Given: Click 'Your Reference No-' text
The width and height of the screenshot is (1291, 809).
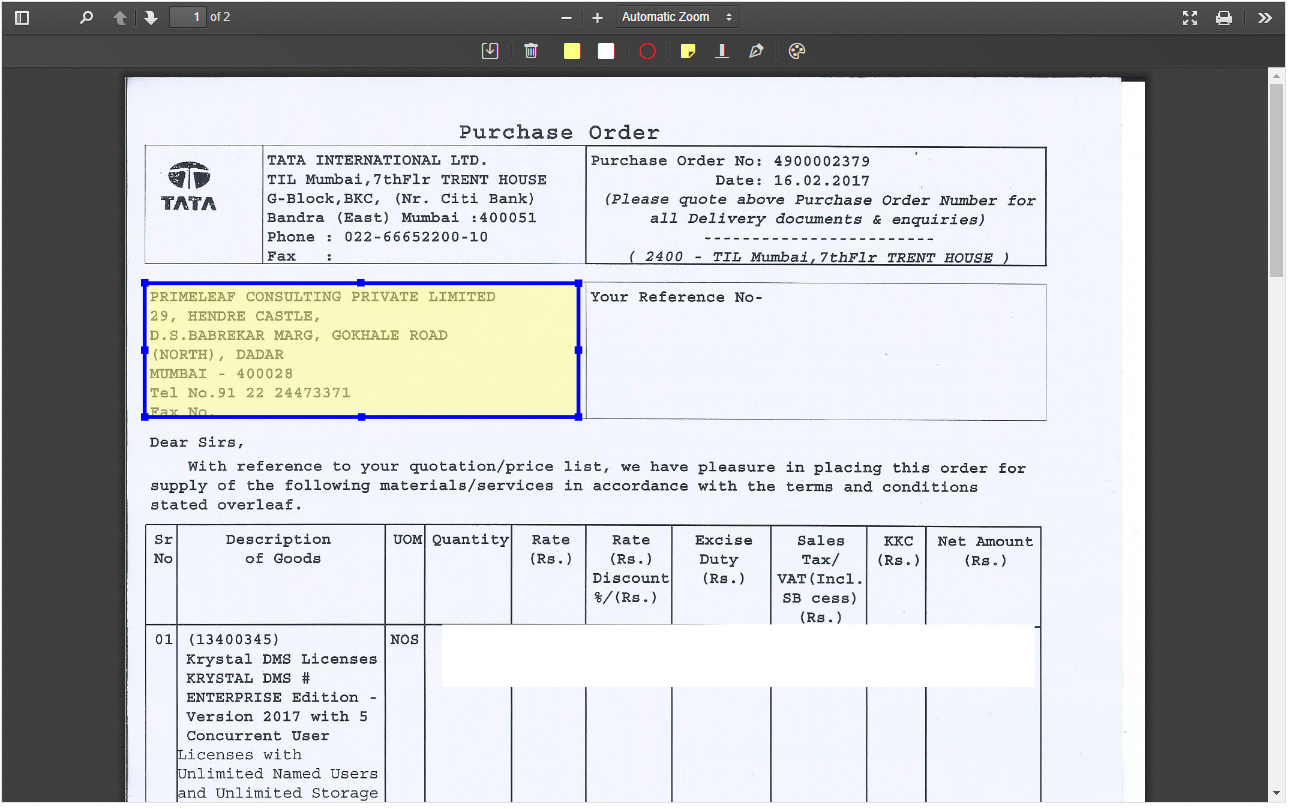Looking at the screenshot, I should [676, 297].
